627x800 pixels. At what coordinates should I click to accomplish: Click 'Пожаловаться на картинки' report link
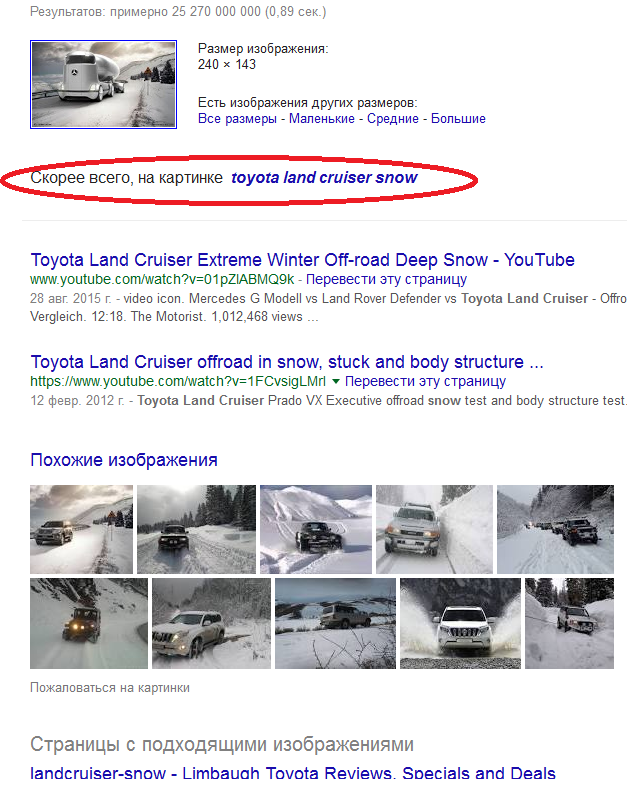point(110,688)
